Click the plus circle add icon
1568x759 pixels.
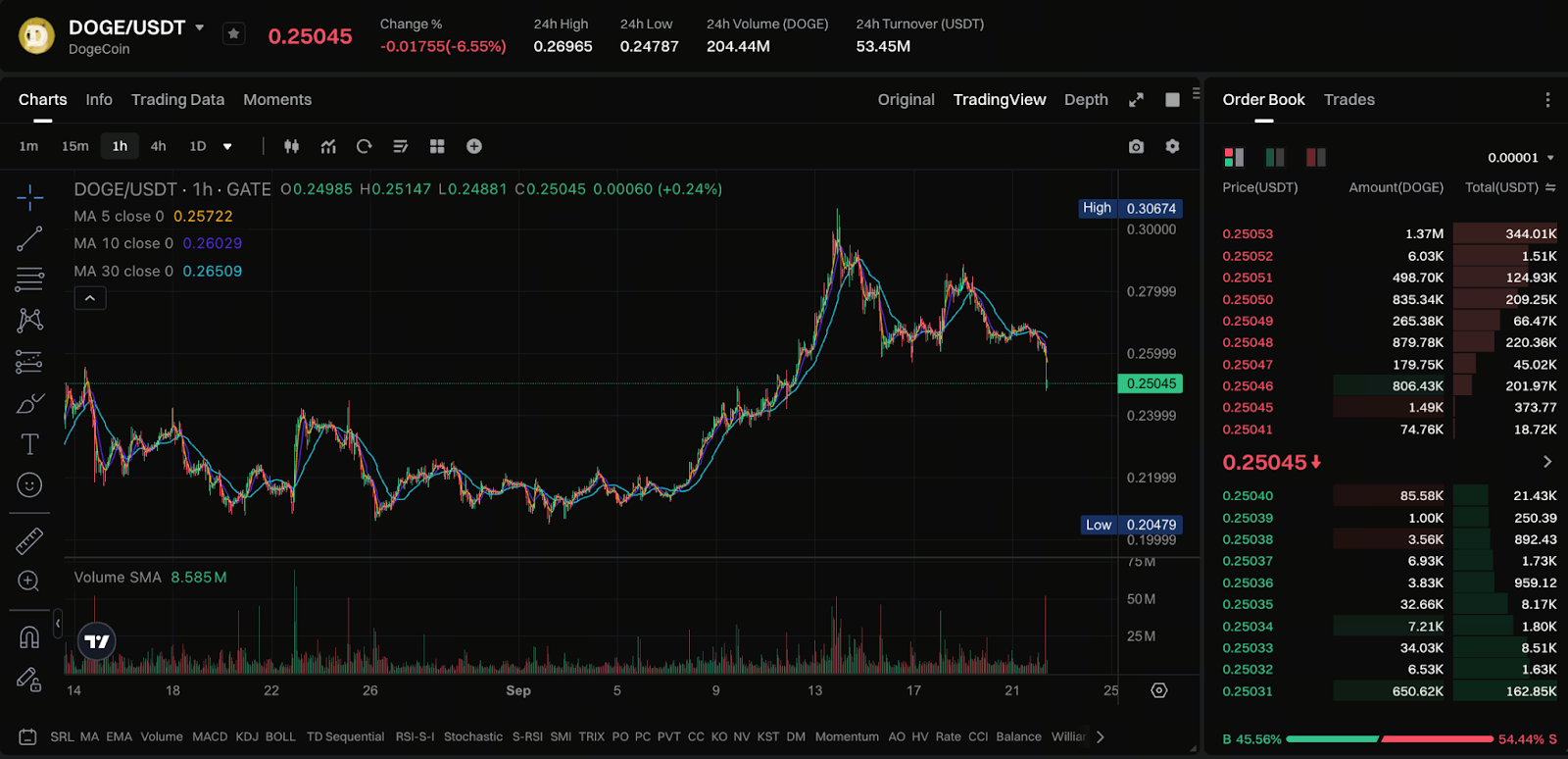(x=474, y=146)
